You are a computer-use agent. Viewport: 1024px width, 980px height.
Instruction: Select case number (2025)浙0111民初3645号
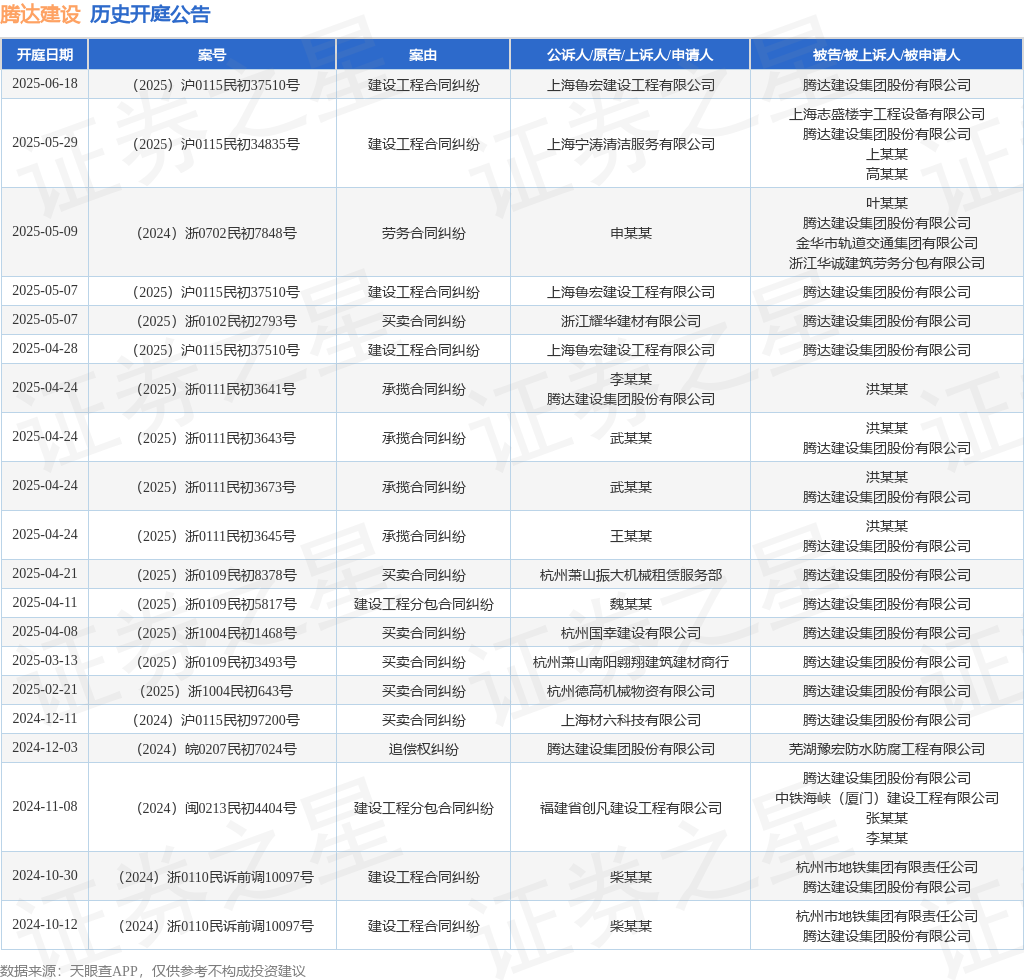coord(216,536)
